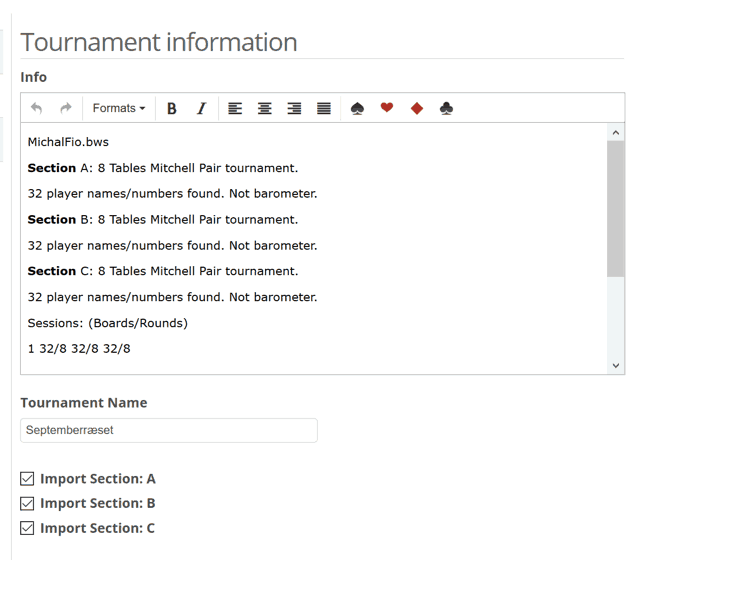Justify the editor text

point(324,108)
